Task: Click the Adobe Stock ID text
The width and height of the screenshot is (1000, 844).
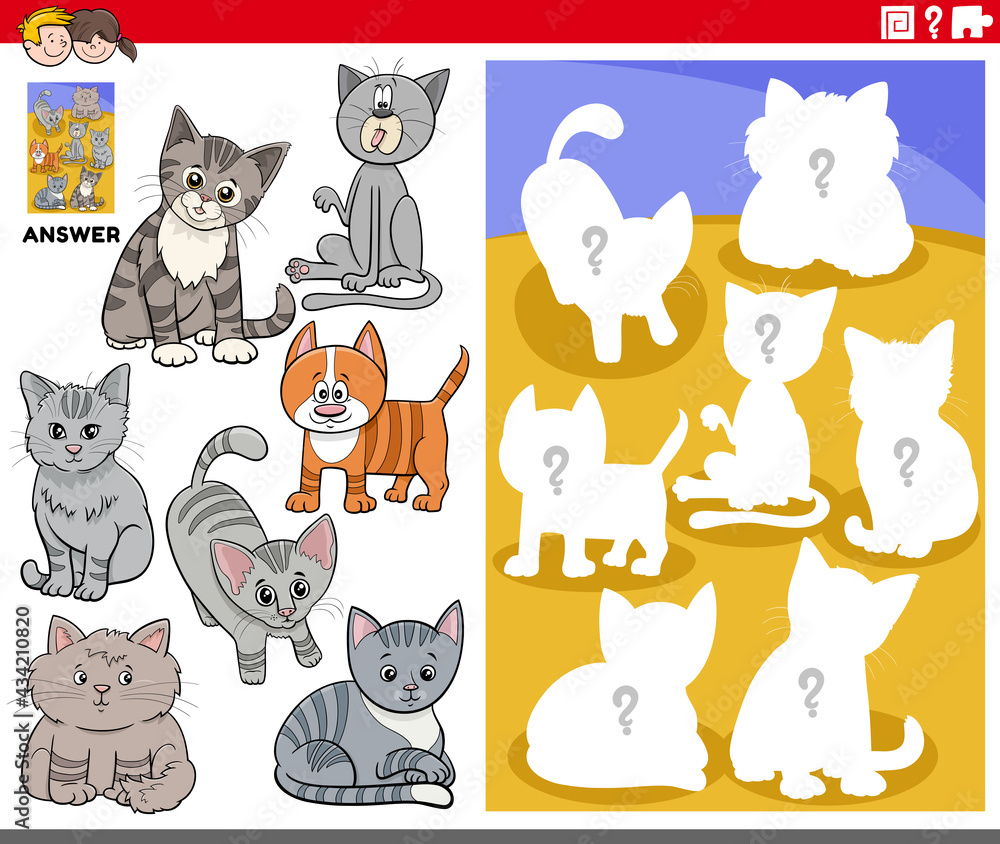Action: click(22, 718)
